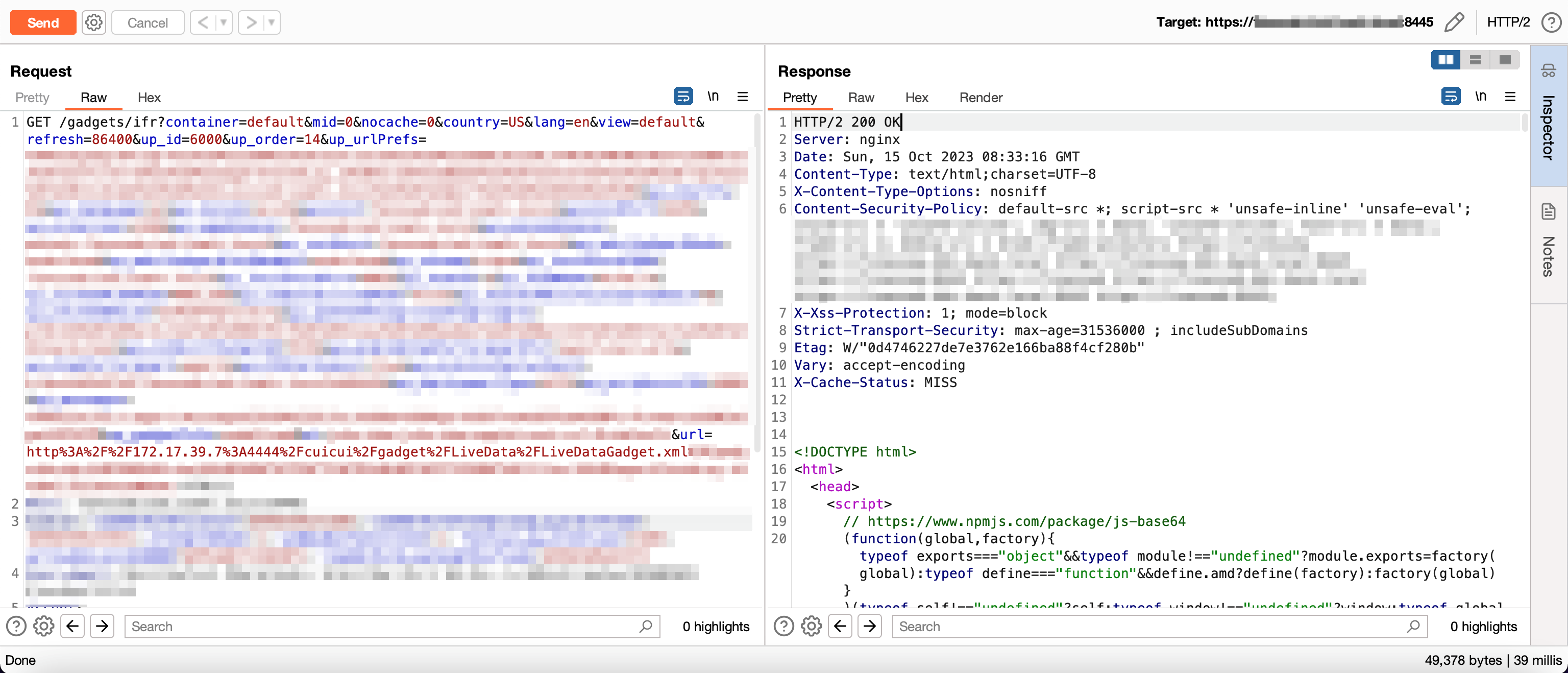Edit target with the pencil icon
Screen dimensions: 1568x673
pyautogui.click(x=1454, y=22)
